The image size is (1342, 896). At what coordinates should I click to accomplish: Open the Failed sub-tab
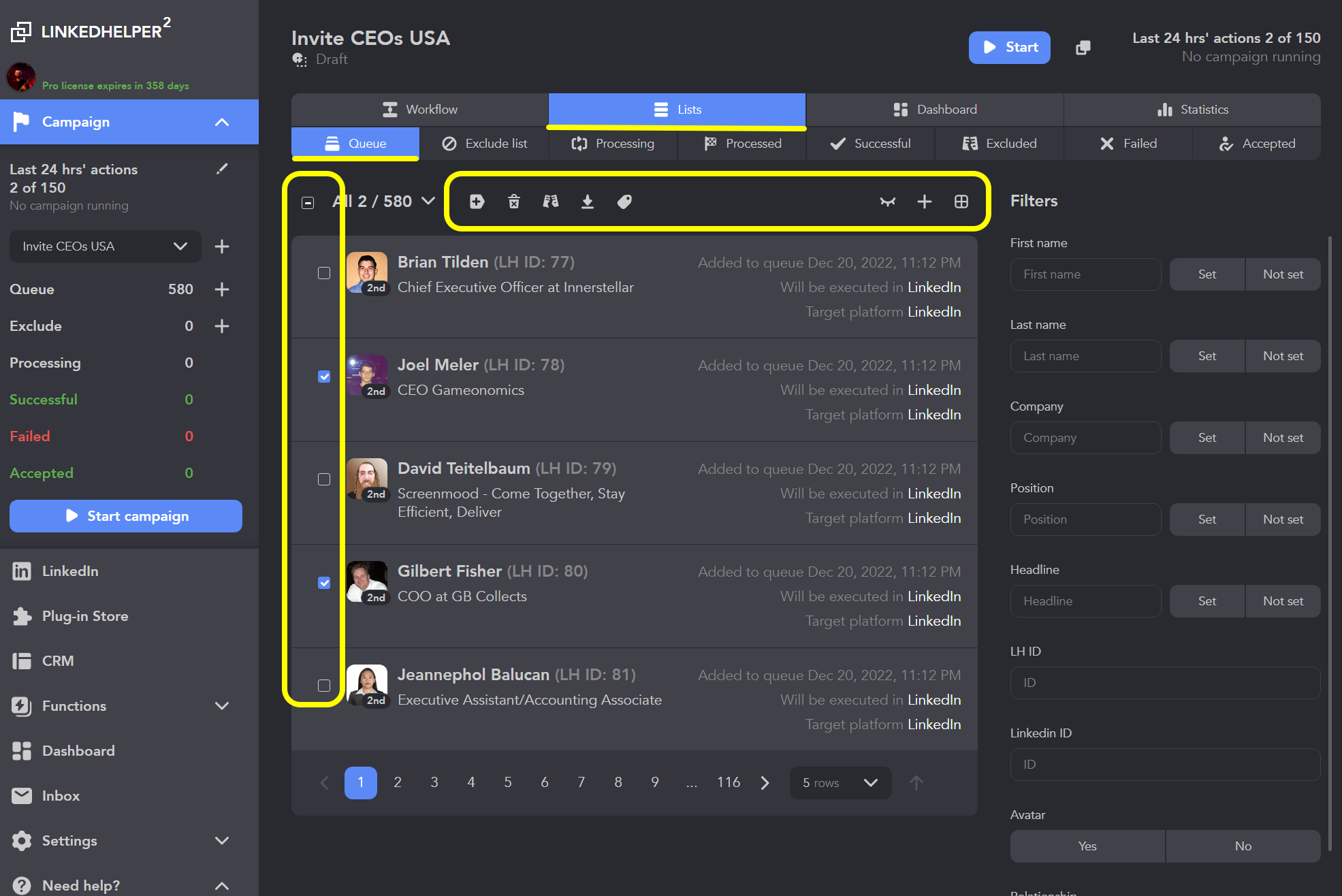[x=1128, y=144]
